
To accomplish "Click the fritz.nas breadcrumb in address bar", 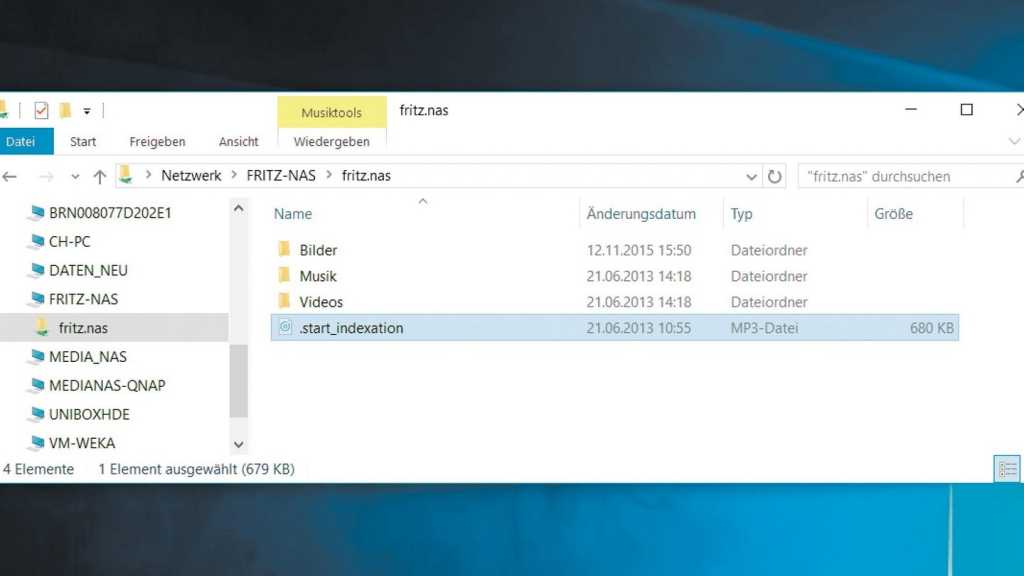I will click(x=366, y=176).
